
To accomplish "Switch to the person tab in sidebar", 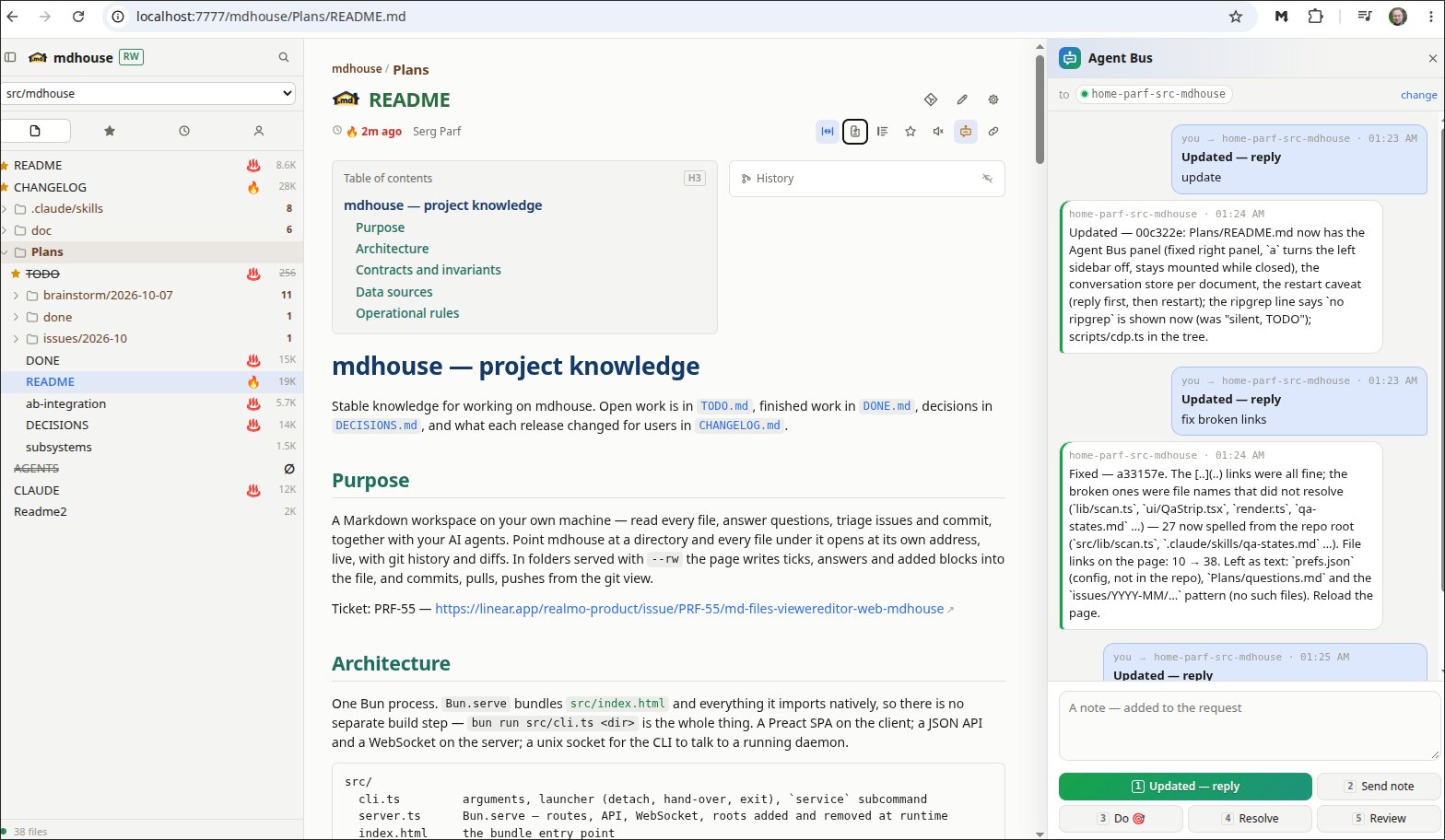I will [259, 131].
